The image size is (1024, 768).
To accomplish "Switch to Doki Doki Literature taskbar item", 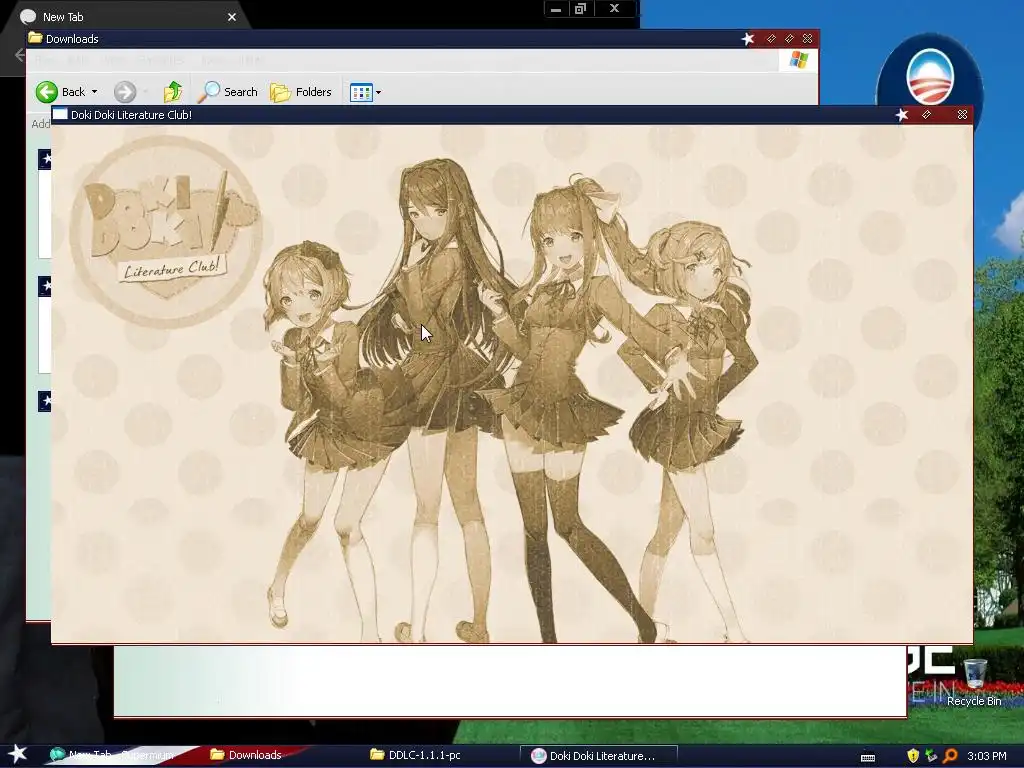I will click(598, 756).
